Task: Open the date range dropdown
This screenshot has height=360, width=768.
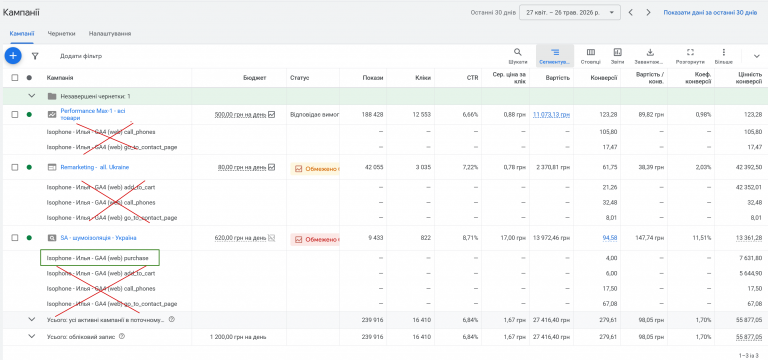Action: pyautogui.click(x=570, y=13)
